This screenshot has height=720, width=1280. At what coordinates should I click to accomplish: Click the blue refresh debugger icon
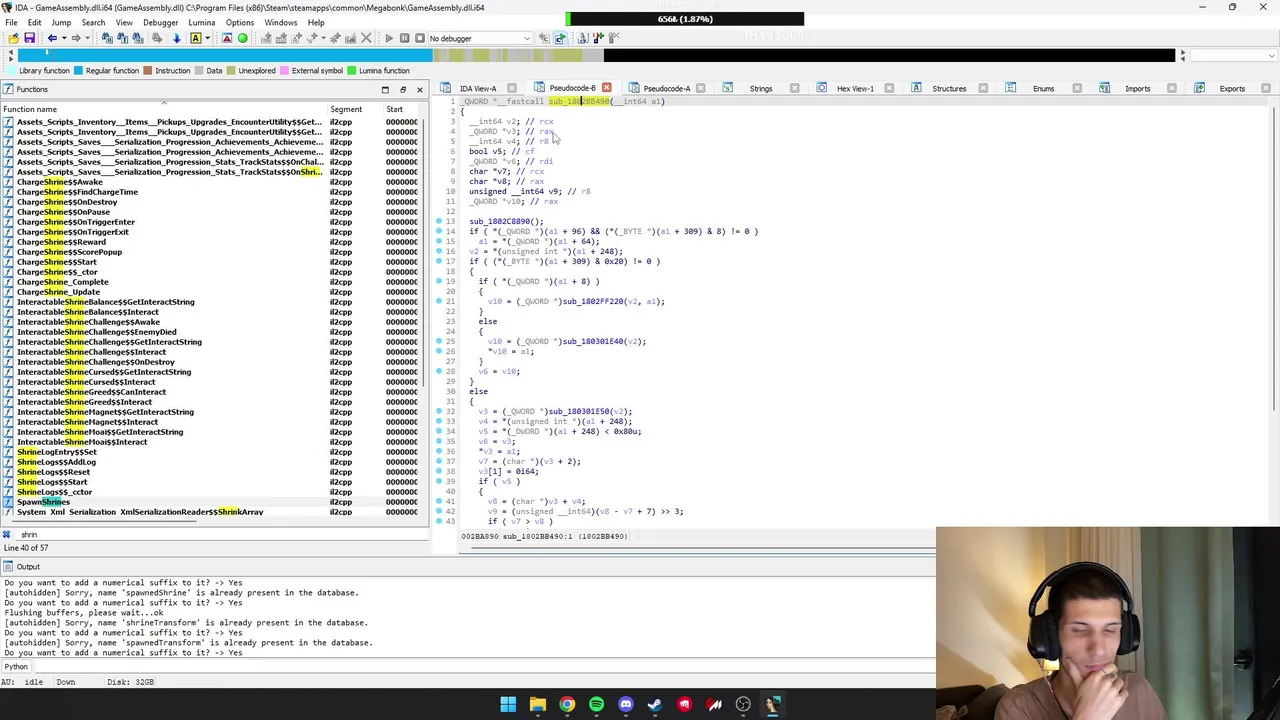[x=560, y=38]
